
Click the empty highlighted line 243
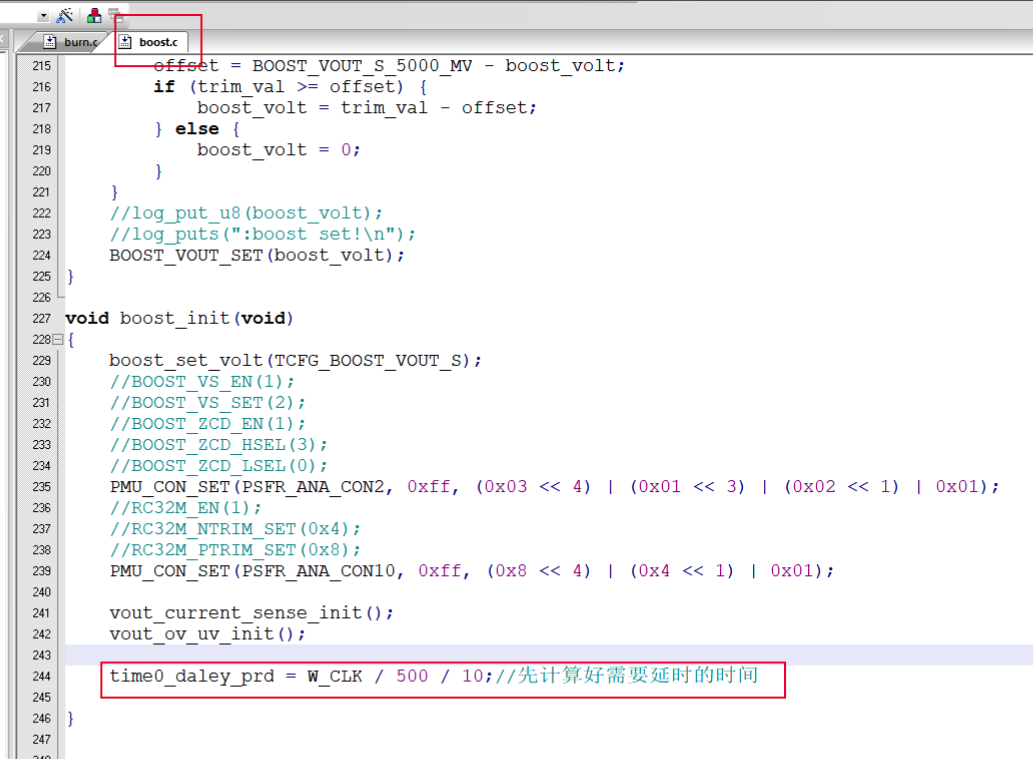click(549, 655)
